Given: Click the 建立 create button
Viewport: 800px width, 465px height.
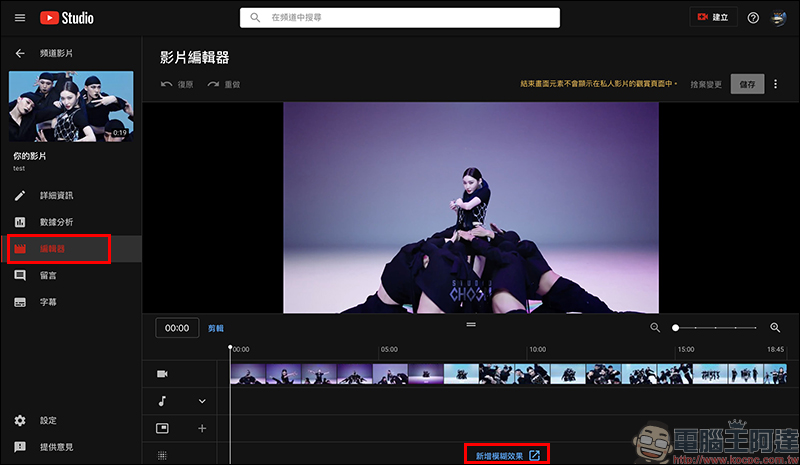Looking at the screenshot, I should 714,18.
